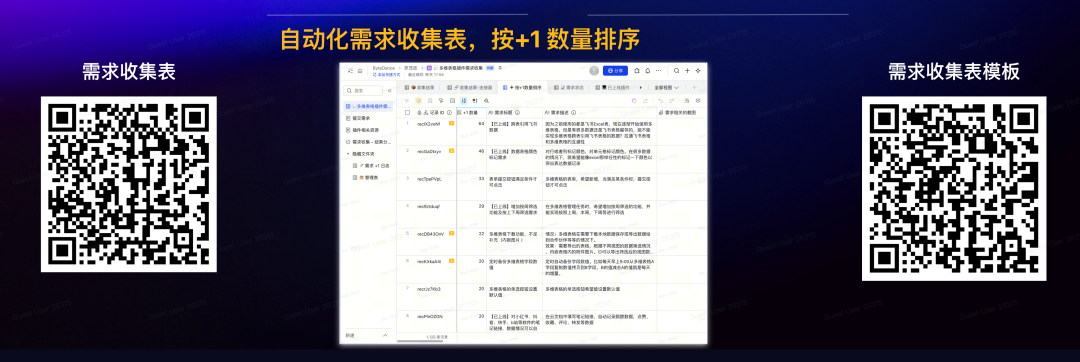The height and width of the screenshot is (362, 1080).
Task: Click the redo arrow in view toolbar
Action: click(x=672, y=100)
